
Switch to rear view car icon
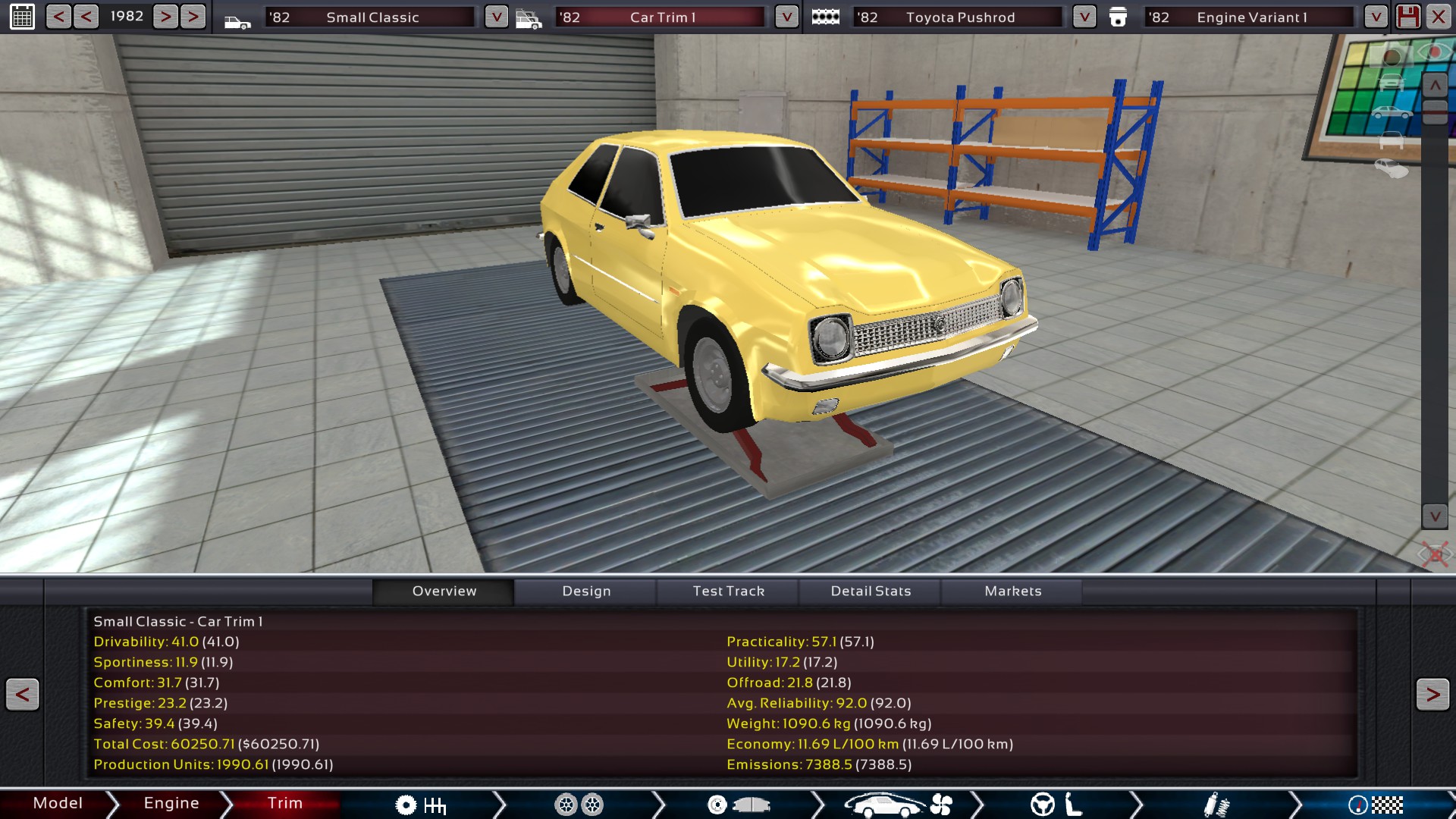point(1392,140)
